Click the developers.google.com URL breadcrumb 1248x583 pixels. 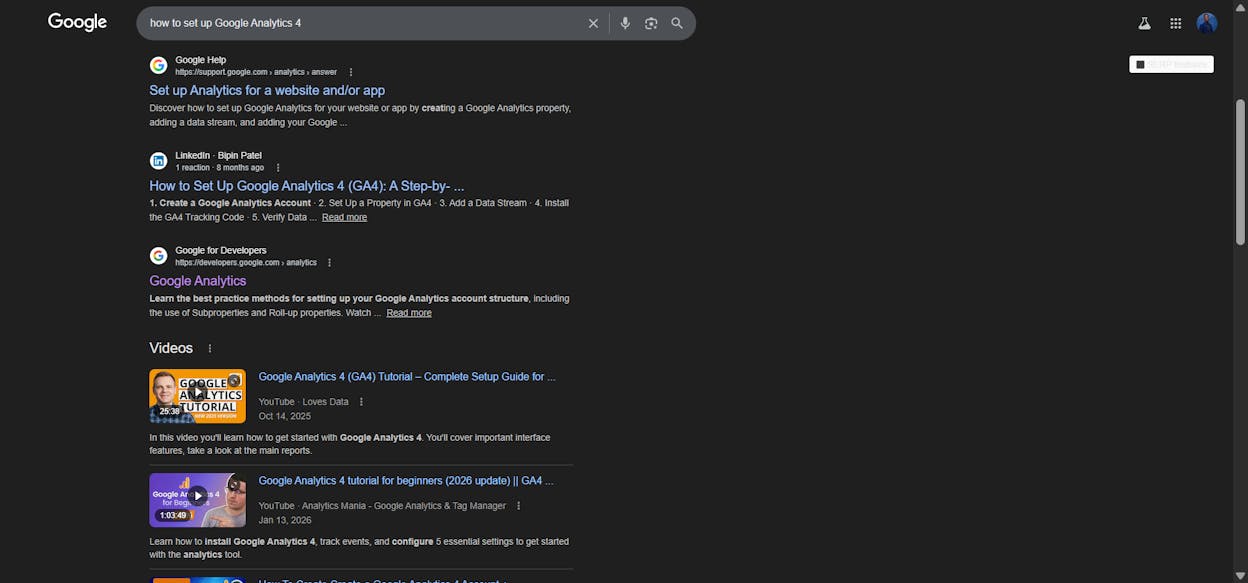246,263
